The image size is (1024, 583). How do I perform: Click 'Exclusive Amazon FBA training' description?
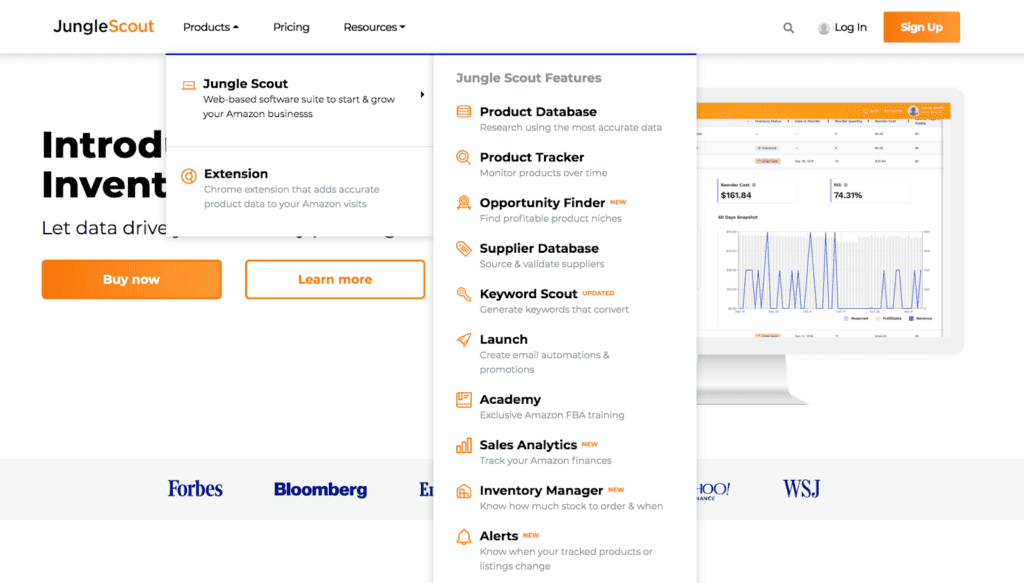(552, 415)
